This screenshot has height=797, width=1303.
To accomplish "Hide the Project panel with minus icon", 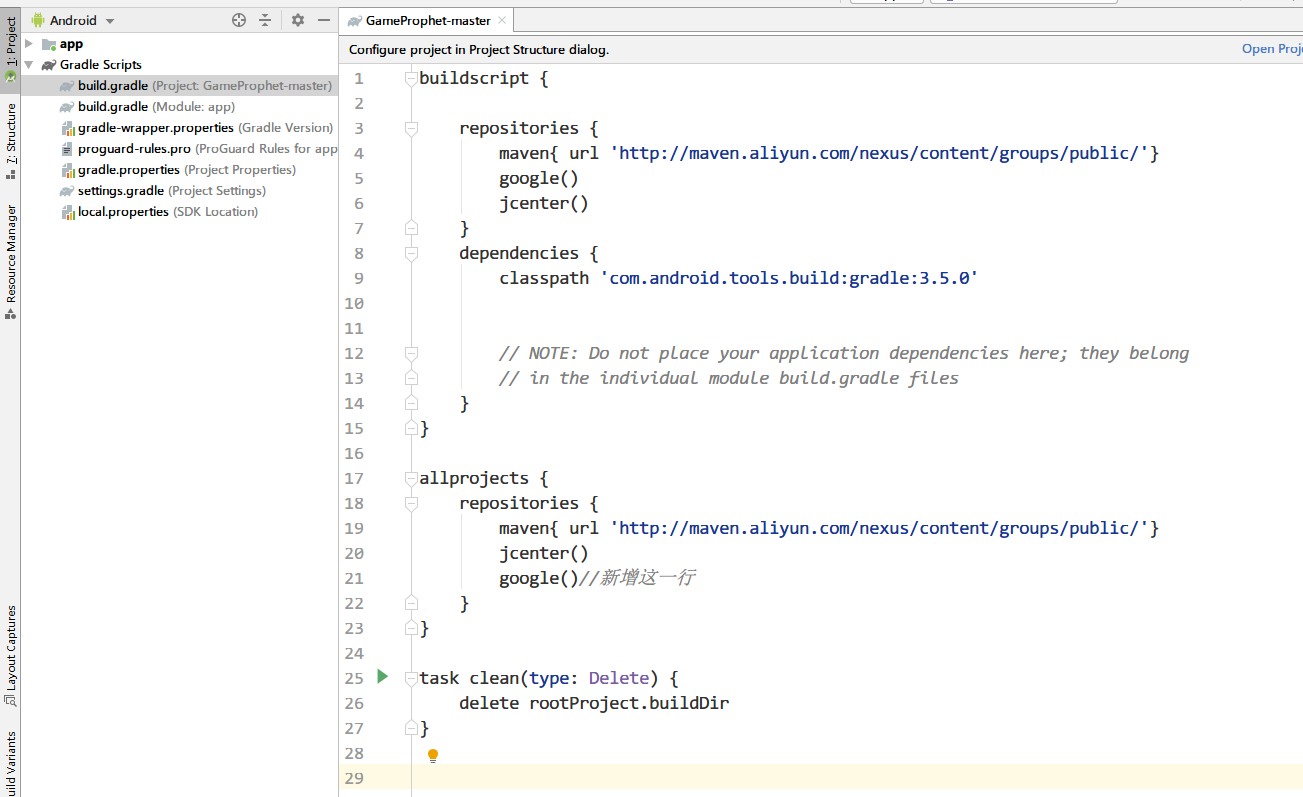I will point(323,20).
